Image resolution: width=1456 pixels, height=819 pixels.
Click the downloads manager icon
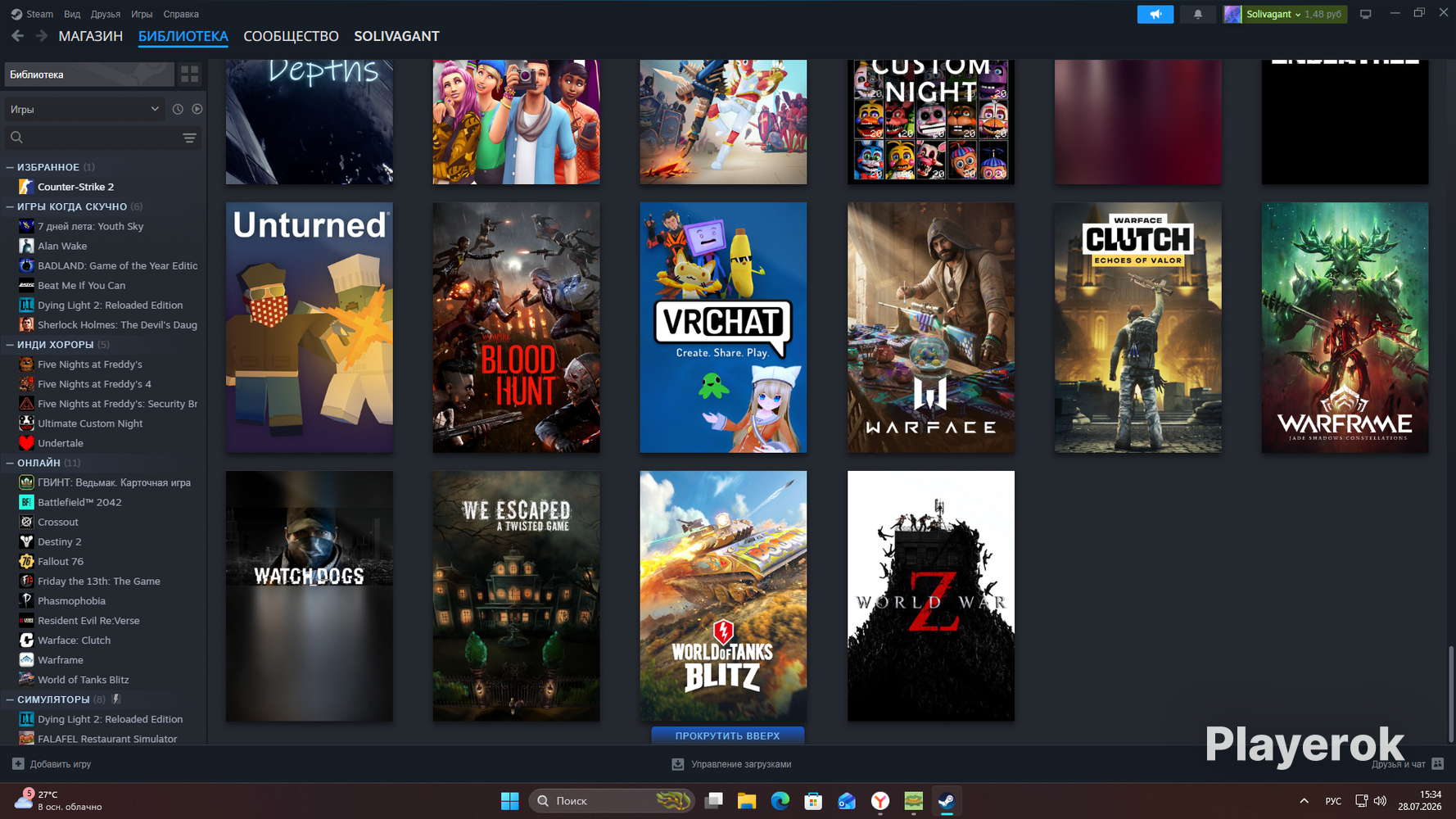[x=678, y=764]
